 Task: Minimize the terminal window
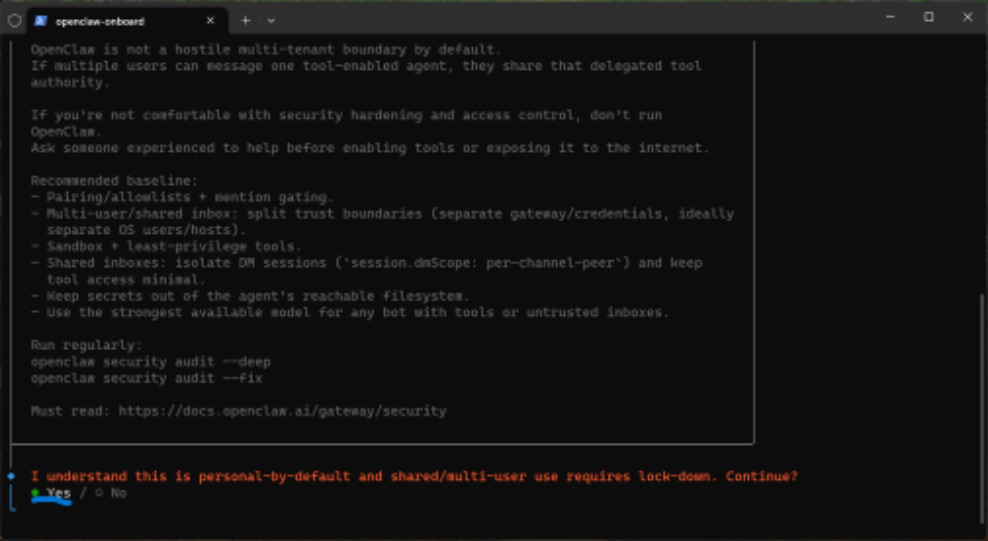[890, 17]
